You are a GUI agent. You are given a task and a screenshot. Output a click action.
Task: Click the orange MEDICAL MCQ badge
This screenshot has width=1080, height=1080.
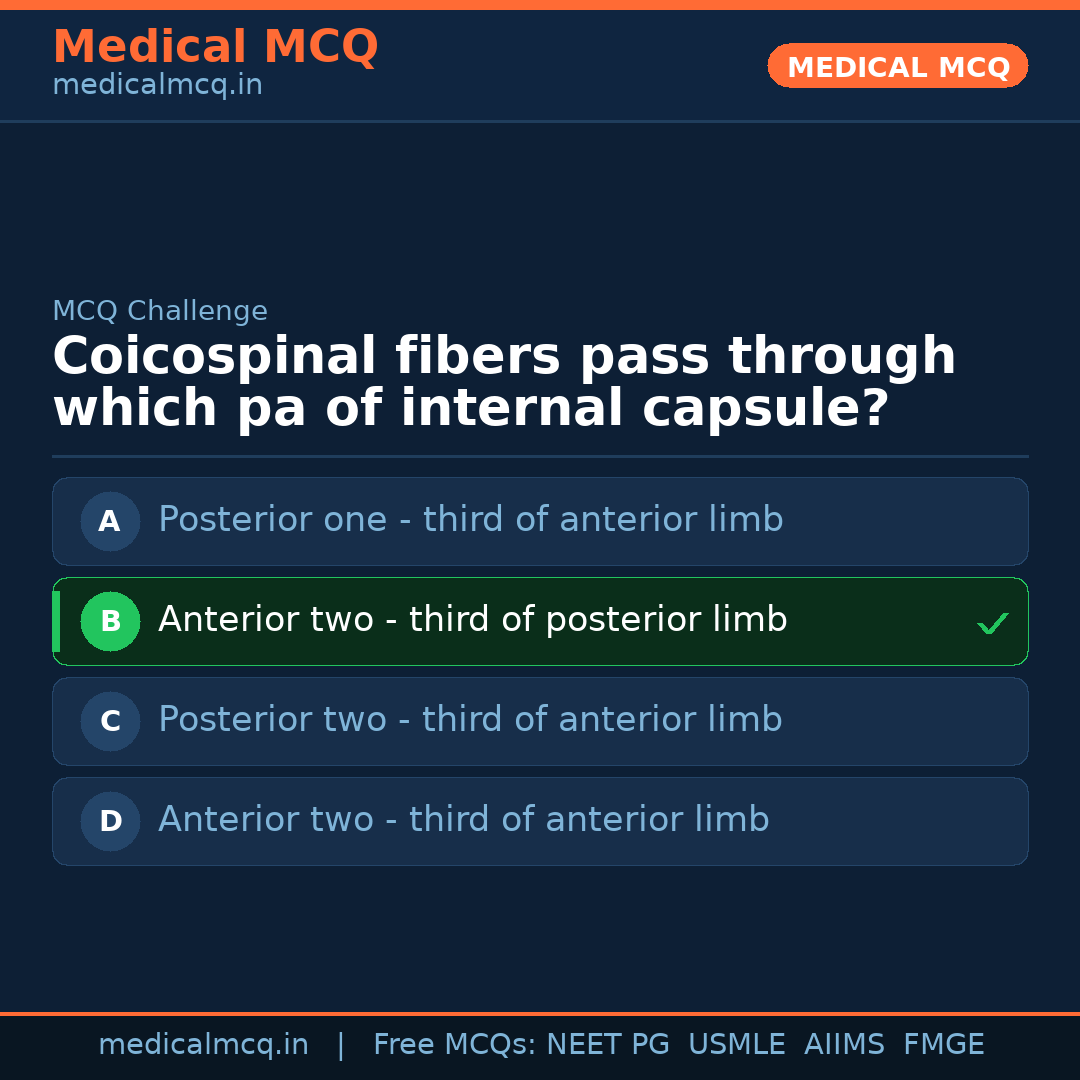coord(897,67)
